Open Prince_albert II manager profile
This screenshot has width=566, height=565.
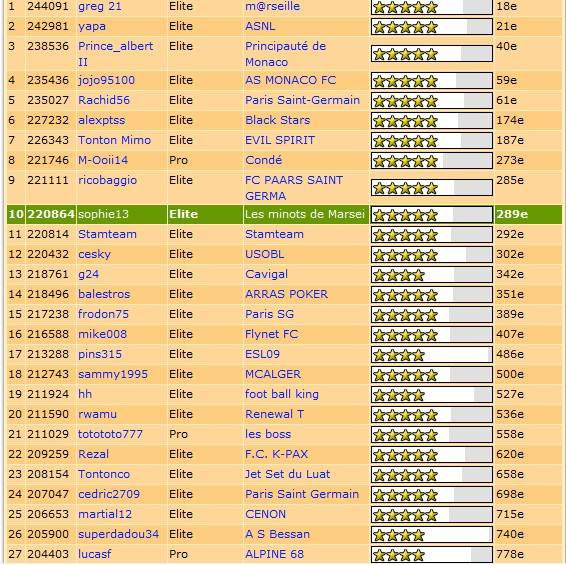click(116, 54)
